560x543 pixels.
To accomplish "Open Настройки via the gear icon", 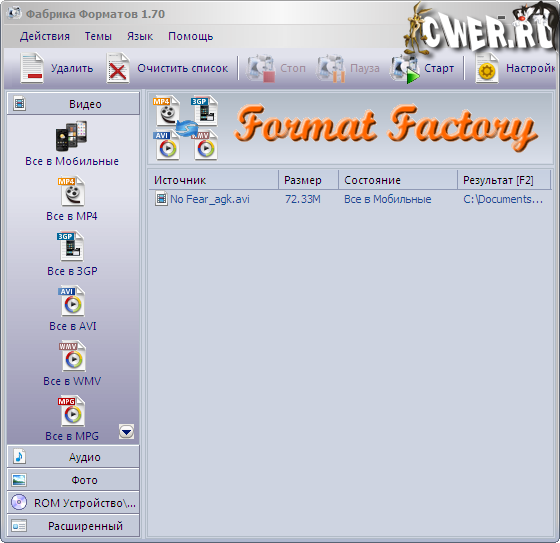I will tap(487, 68).
